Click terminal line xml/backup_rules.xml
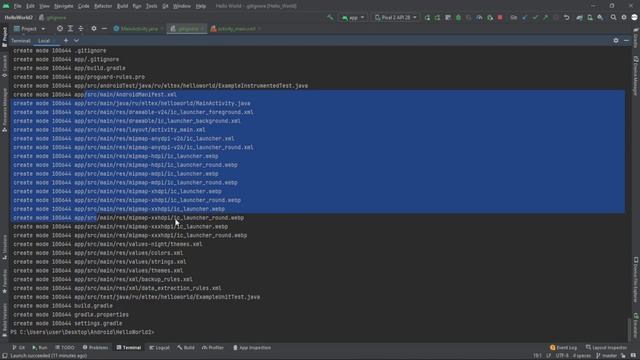The image size is (640, 360). pyautogui.click(x=103, y=280)
